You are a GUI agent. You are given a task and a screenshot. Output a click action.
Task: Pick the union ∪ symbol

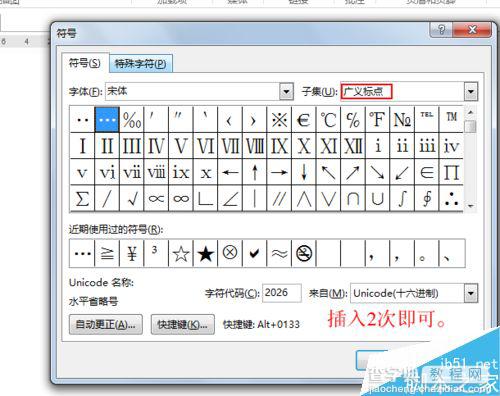(x=378, y=198)
